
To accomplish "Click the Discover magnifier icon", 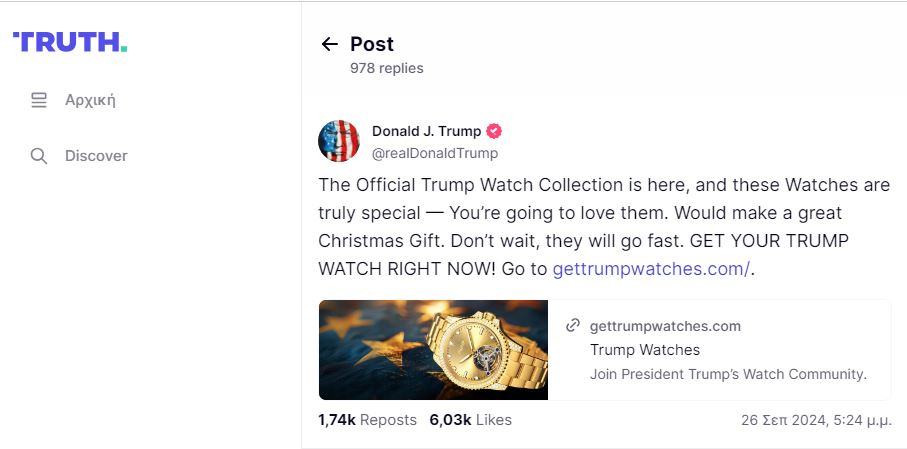I will [39, 156].
